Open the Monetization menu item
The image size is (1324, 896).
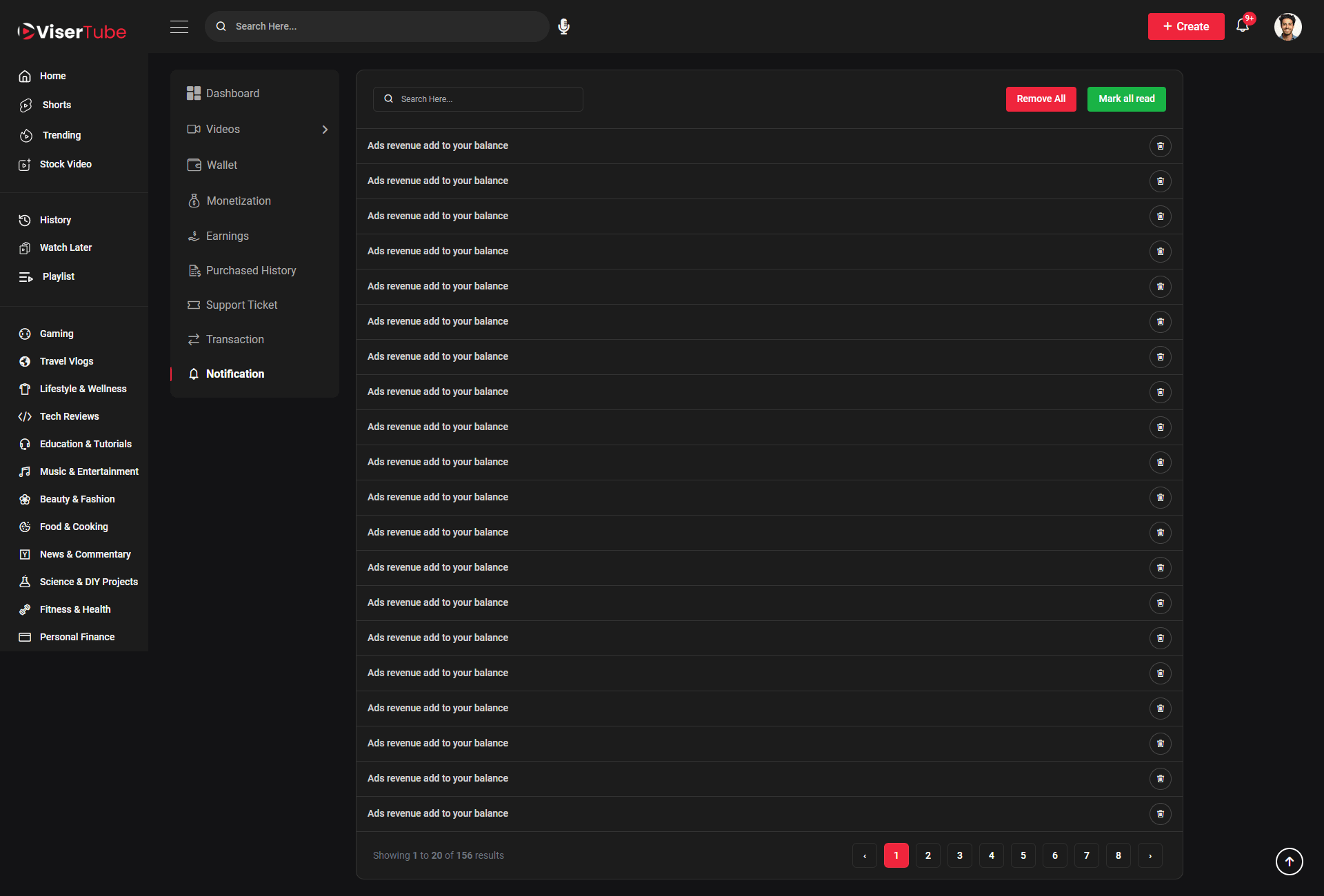coord(238,201)
